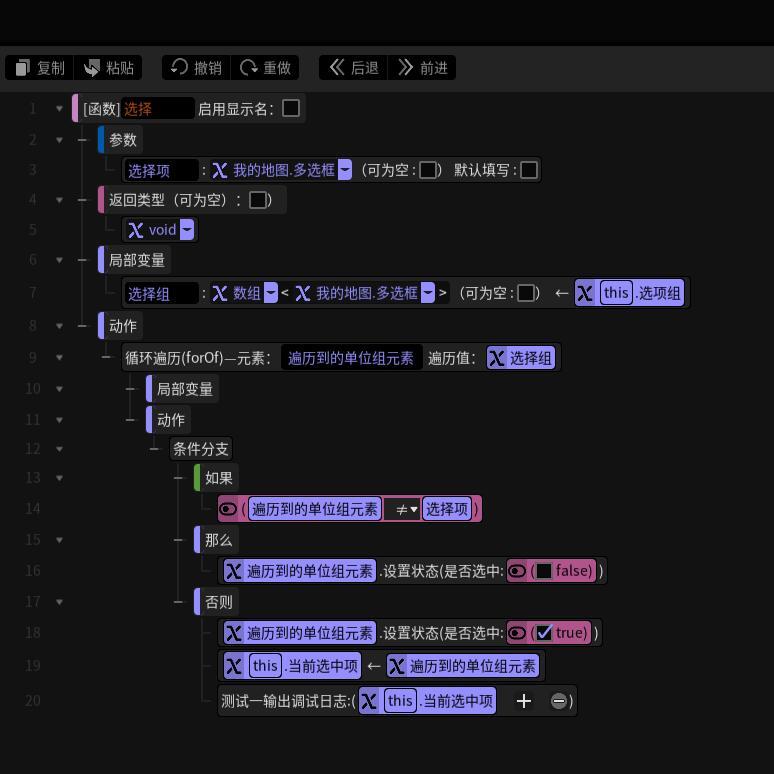
Task: Collapse the 返回类型 section on line 4
Action: (59, 200)
